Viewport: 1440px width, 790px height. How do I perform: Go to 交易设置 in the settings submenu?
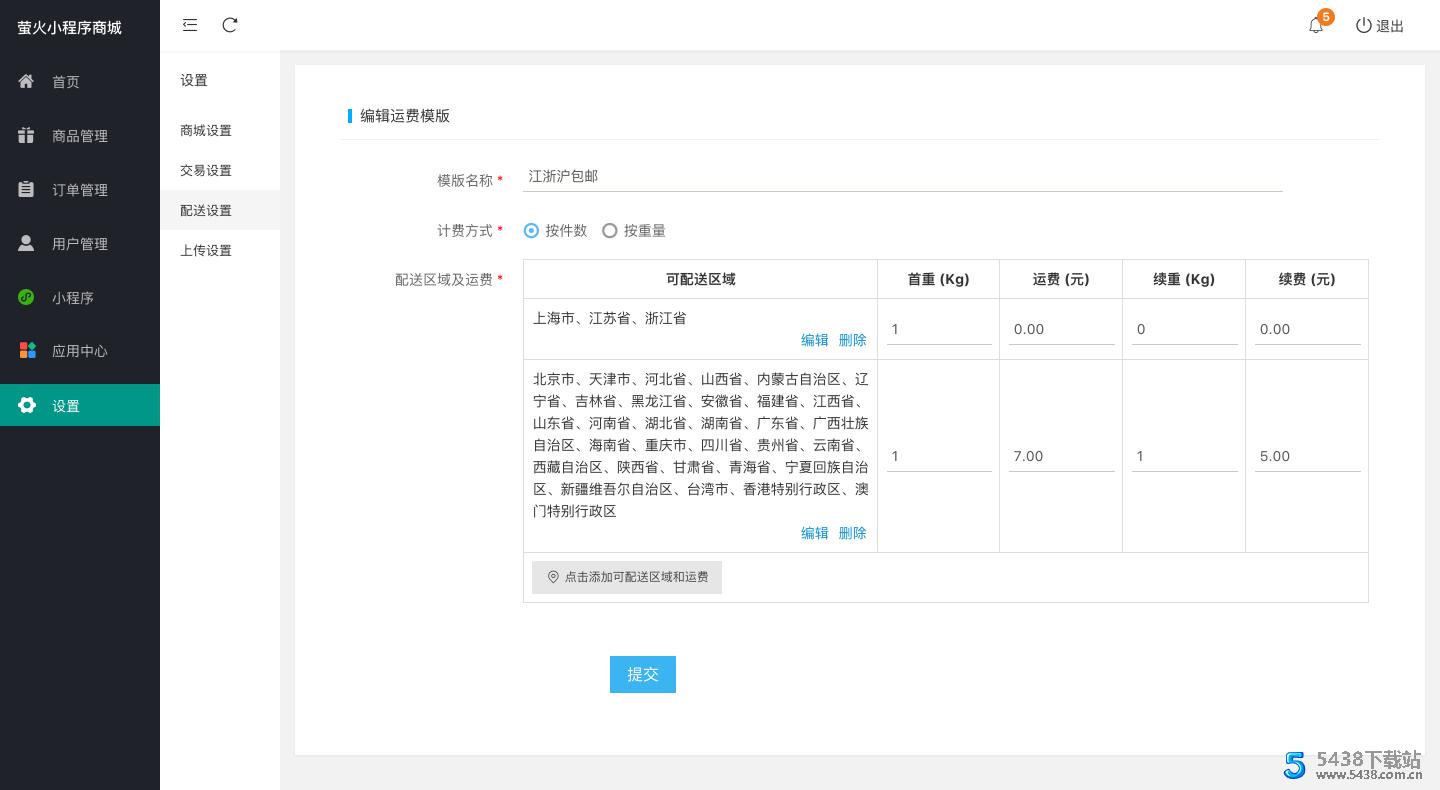coord(206,171)
